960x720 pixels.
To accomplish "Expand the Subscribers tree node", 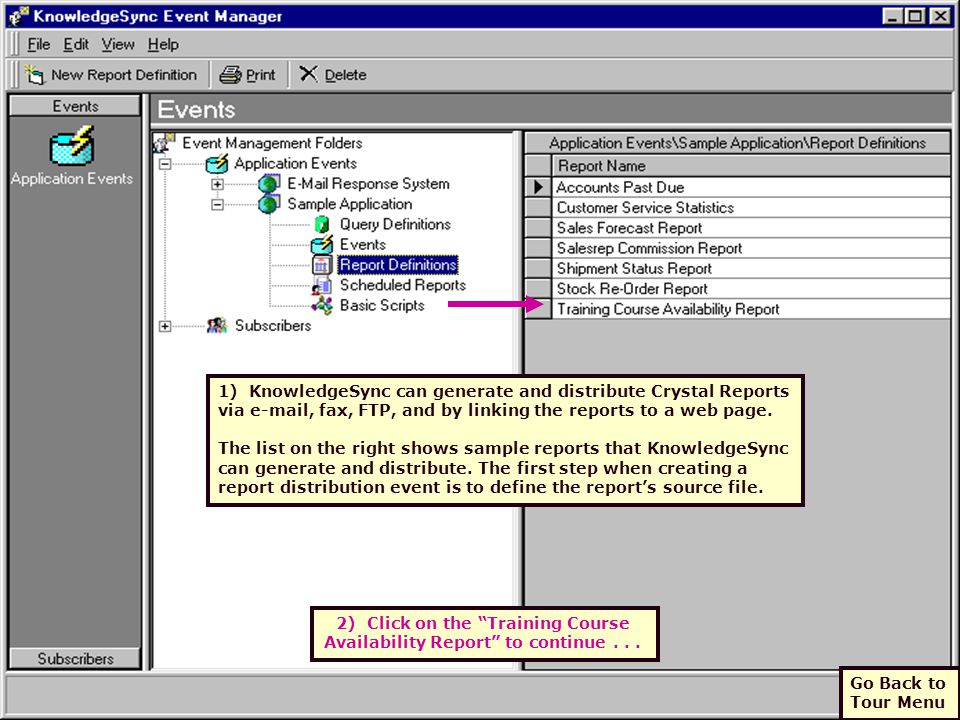I will 165,326.
